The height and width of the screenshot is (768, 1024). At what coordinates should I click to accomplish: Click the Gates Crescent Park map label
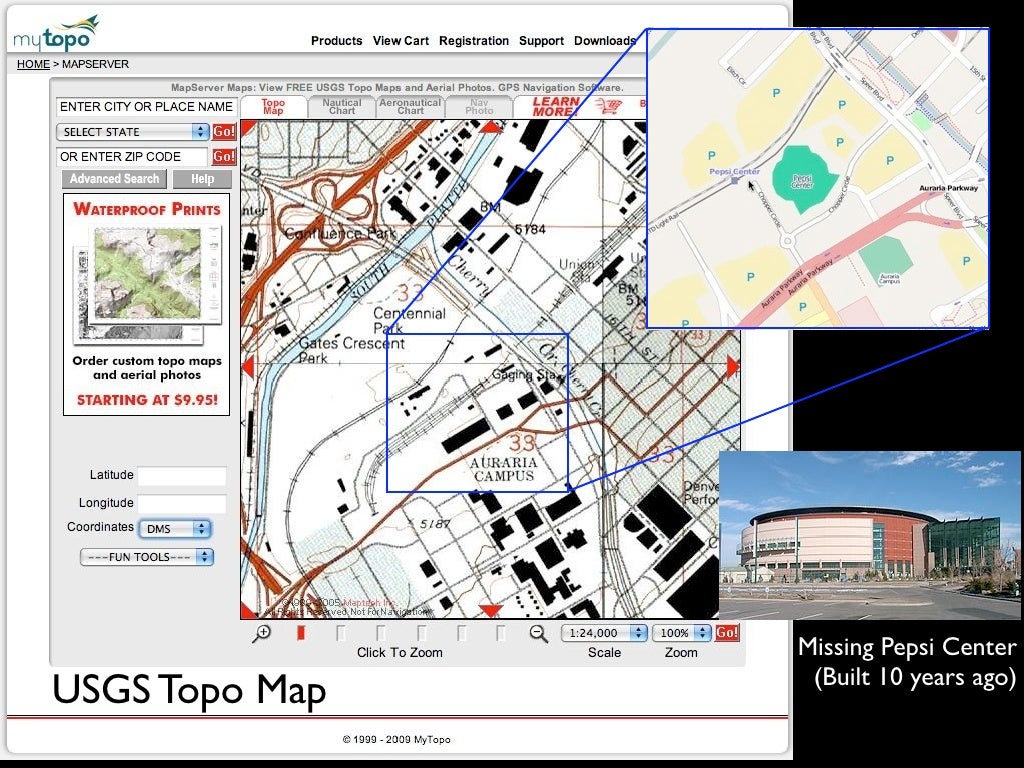tap(351, 350)
